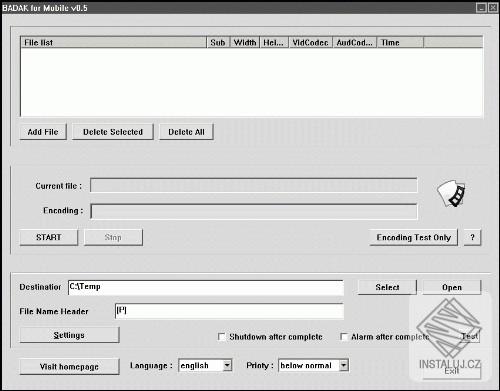Click the film strip logo icon

451,194
